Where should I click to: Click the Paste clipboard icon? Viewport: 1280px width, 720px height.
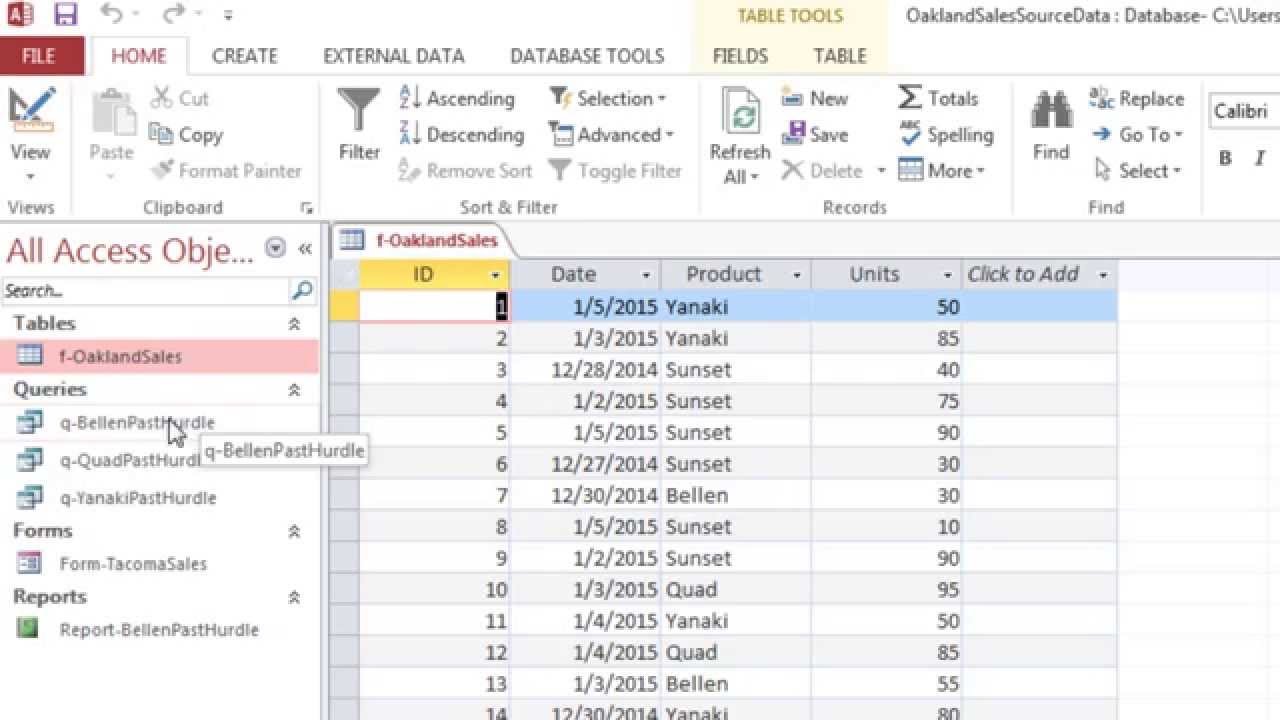[111, 112]
